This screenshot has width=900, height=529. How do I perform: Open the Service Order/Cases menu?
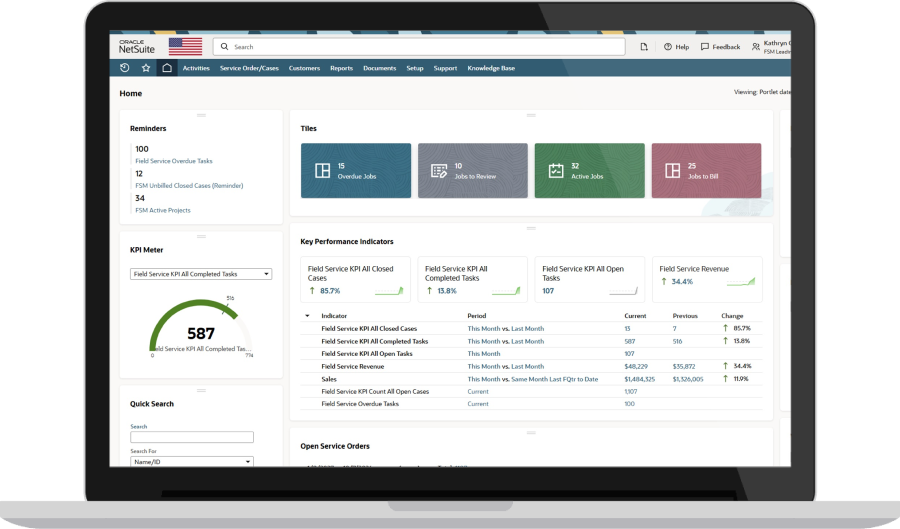[x=249, y=68]
